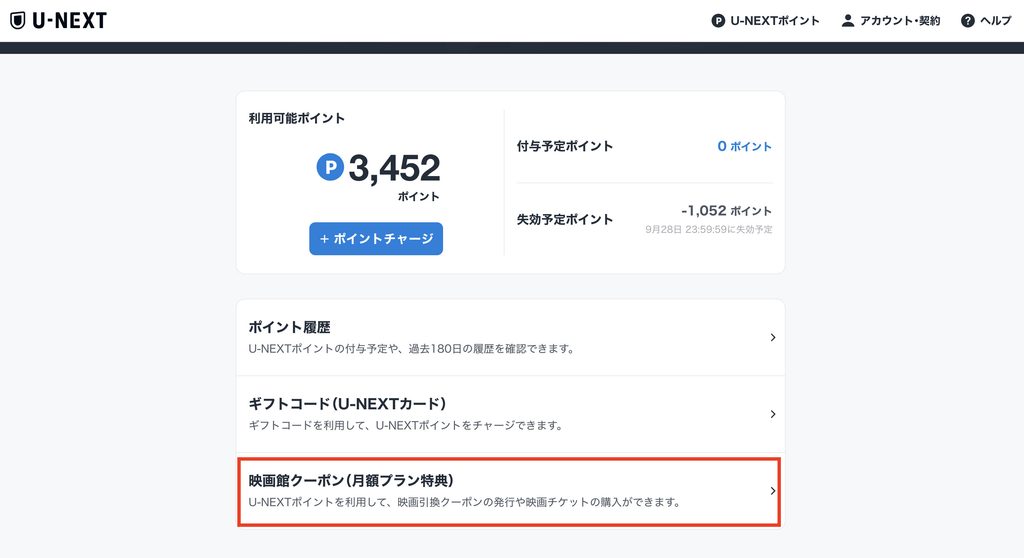Open the ポイント履歴 row title
Screen dimensions: 1024x558
[x=289, y=327]
